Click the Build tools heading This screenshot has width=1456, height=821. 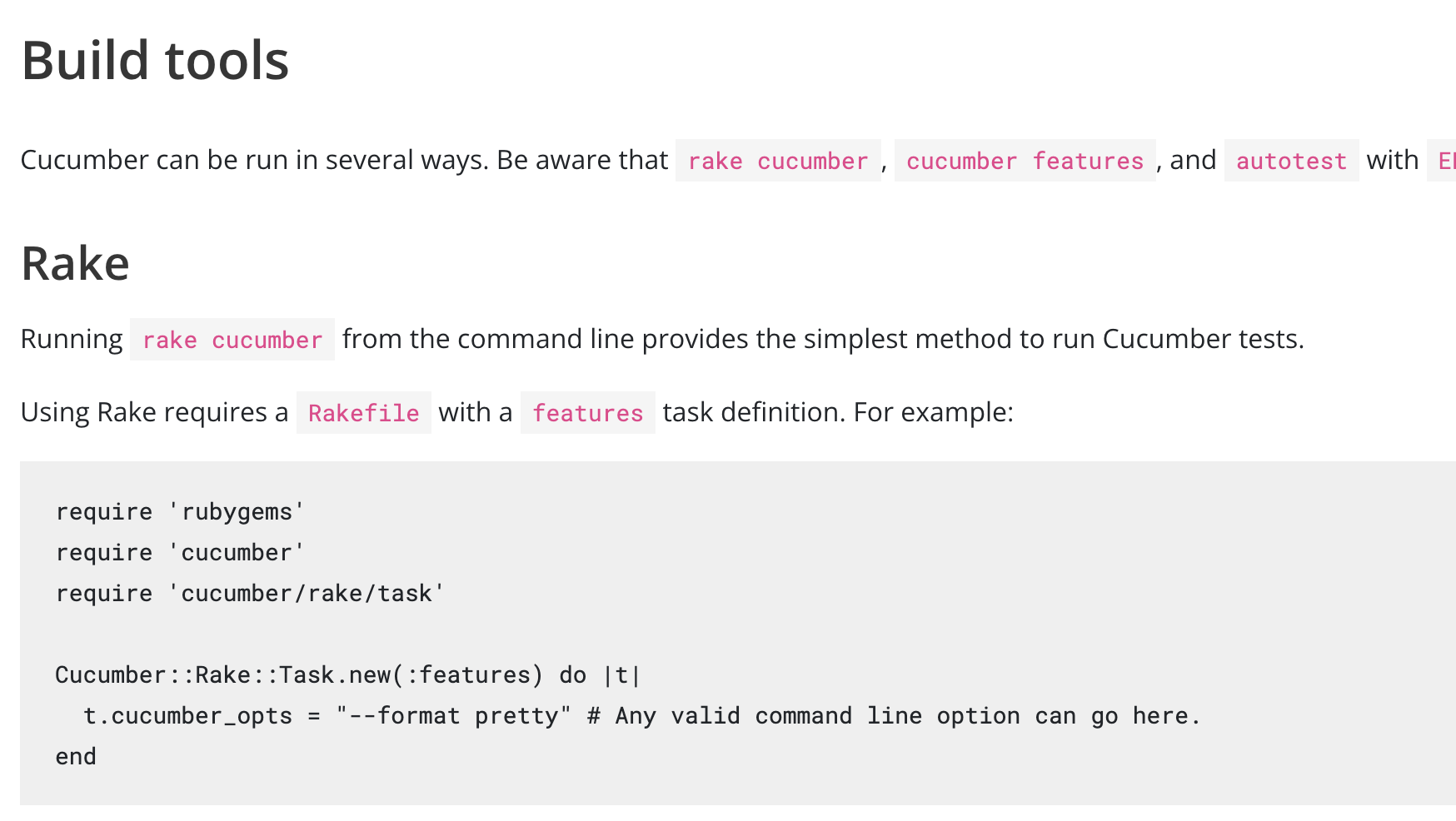[x=155, y=62]
